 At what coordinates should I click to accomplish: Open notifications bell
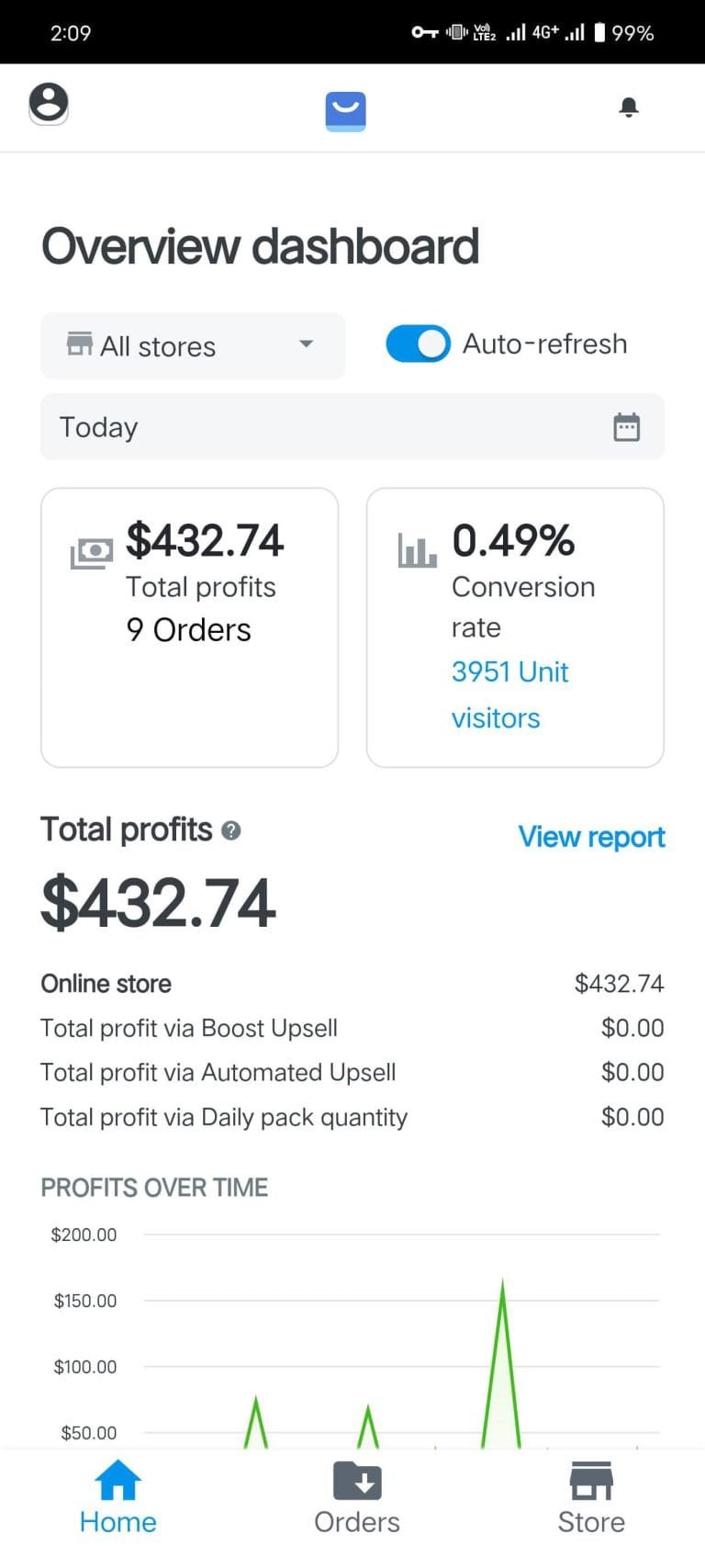(629, 107)
